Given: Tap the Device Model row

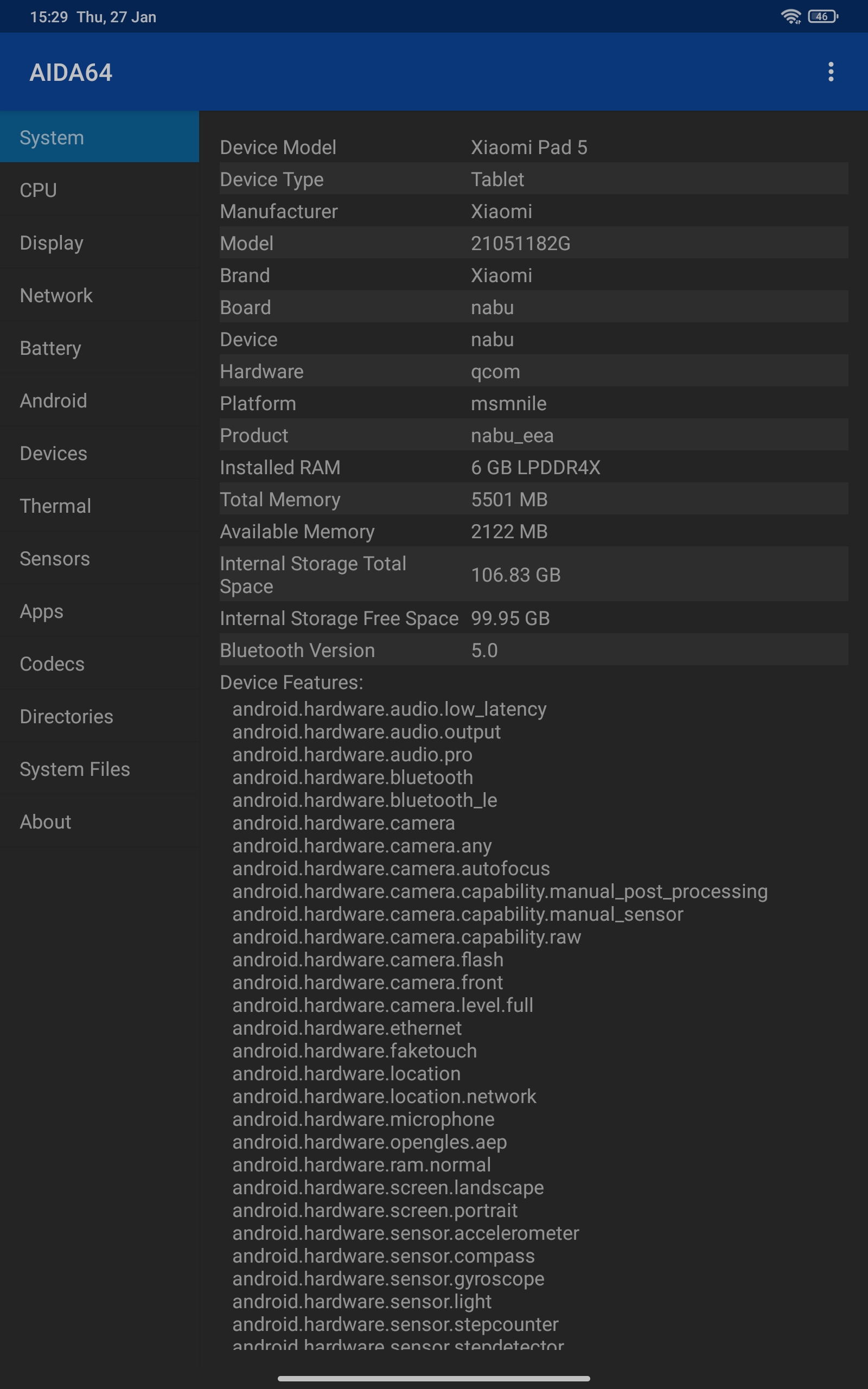Looking at the screenshot, I should [x=534, y=148].
